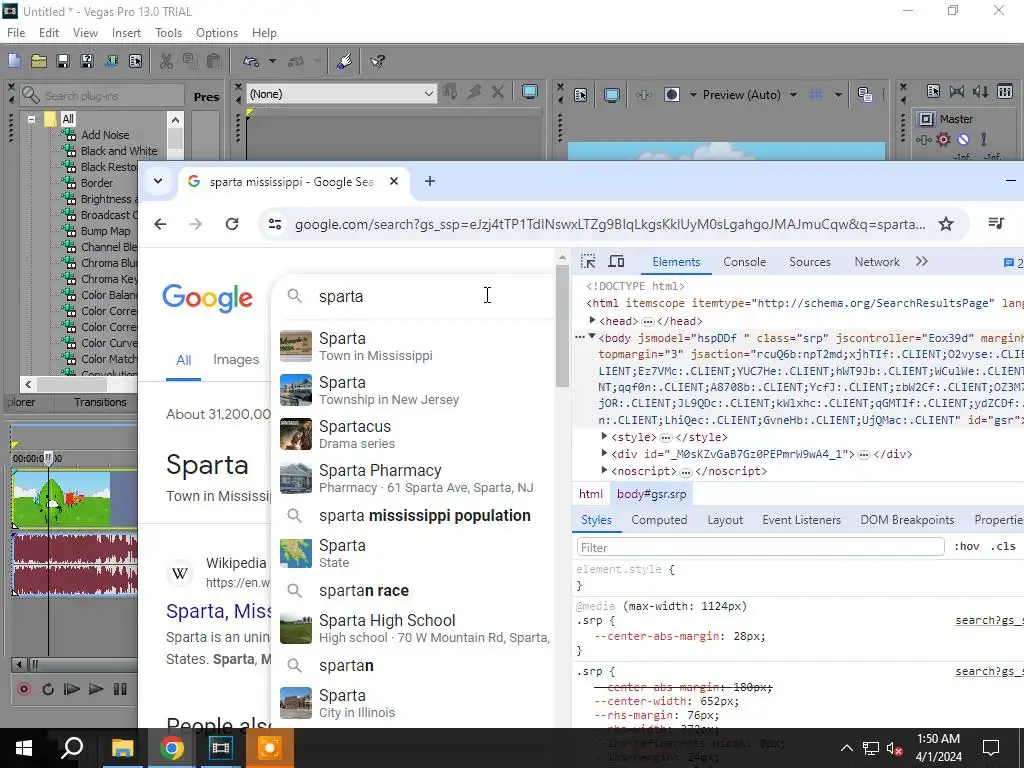The image size is (1024, 768).
Task: Toggle split screen view icon in preview
Action: click(671, 95)
